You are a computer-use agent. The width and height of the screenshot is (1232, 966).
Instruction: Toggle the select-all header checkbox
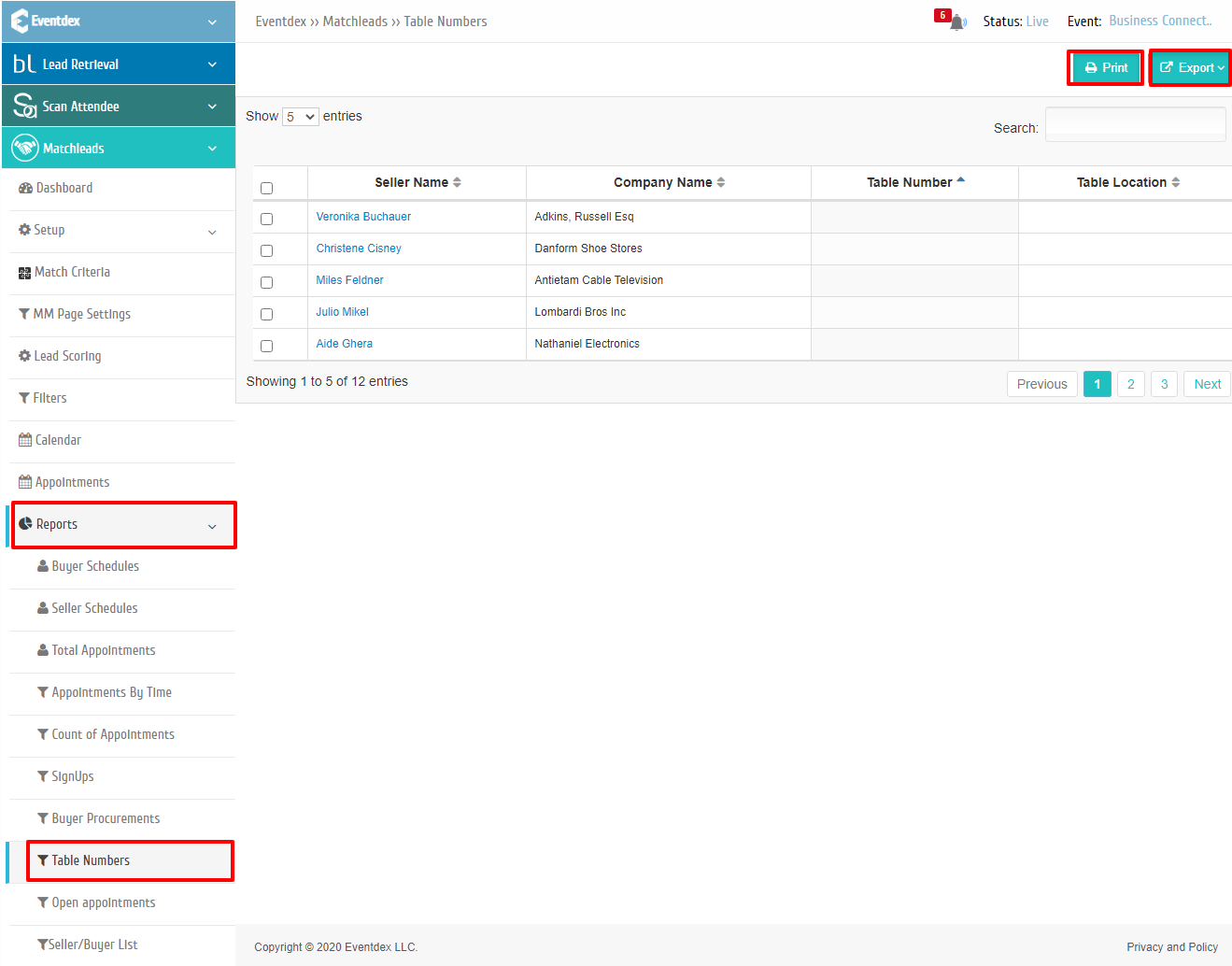click(x=266, y=188)
